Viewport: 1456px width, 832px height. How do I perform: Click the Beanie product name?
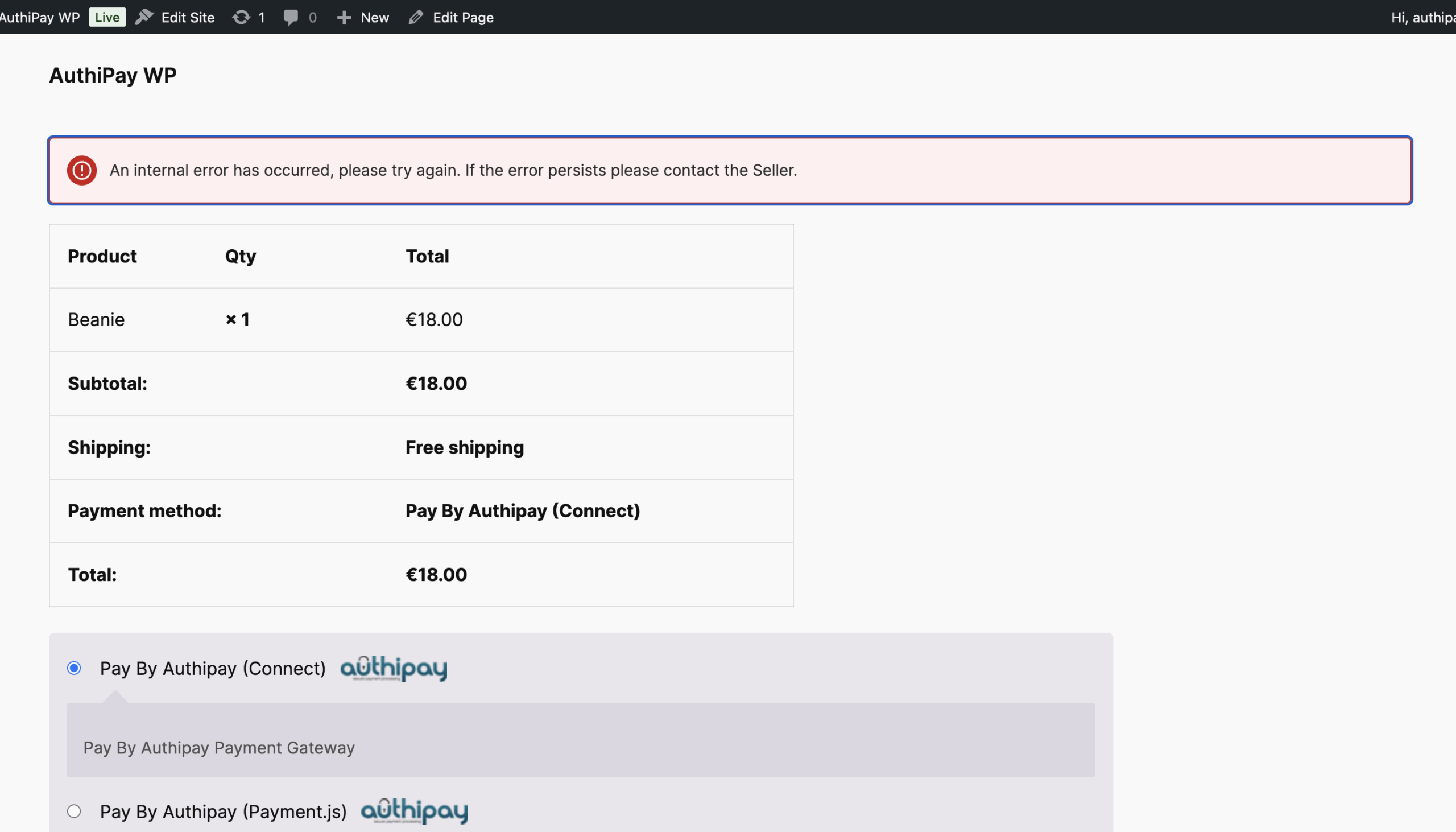tap(97, 319)
